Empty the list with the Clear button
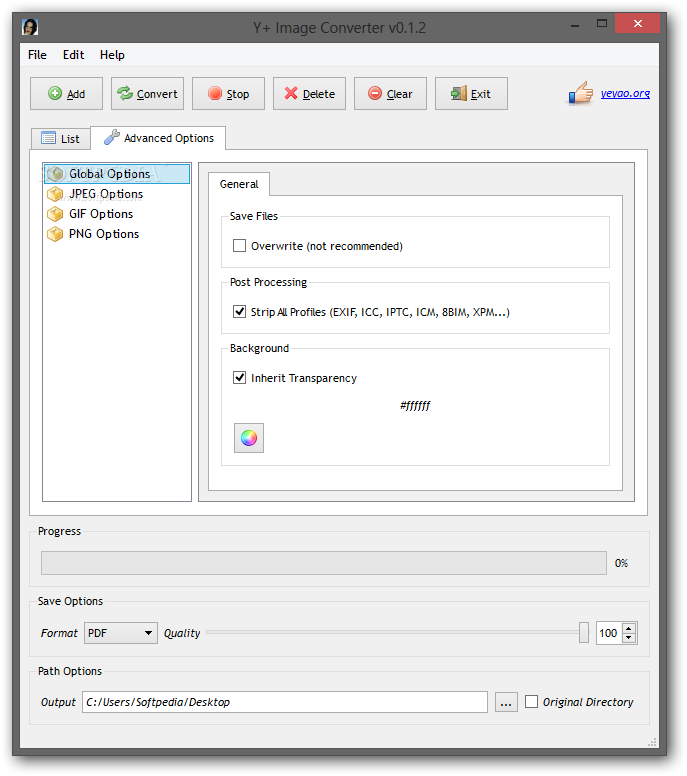The image size is (687, 776). click(390, 94)
